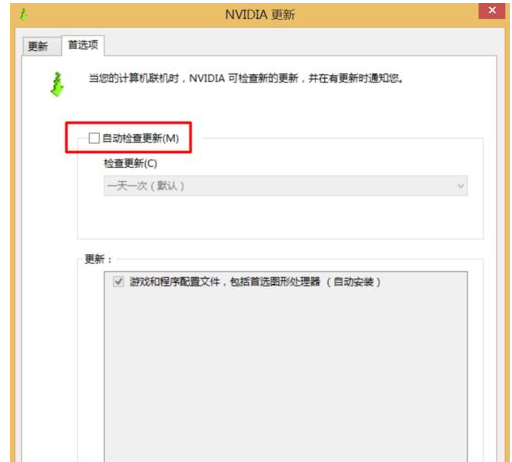Image resolution: width=512 pixels, height=462 pixels.
Task: Click the NVIDIA icon in title bar
Action: click(23, 15)
